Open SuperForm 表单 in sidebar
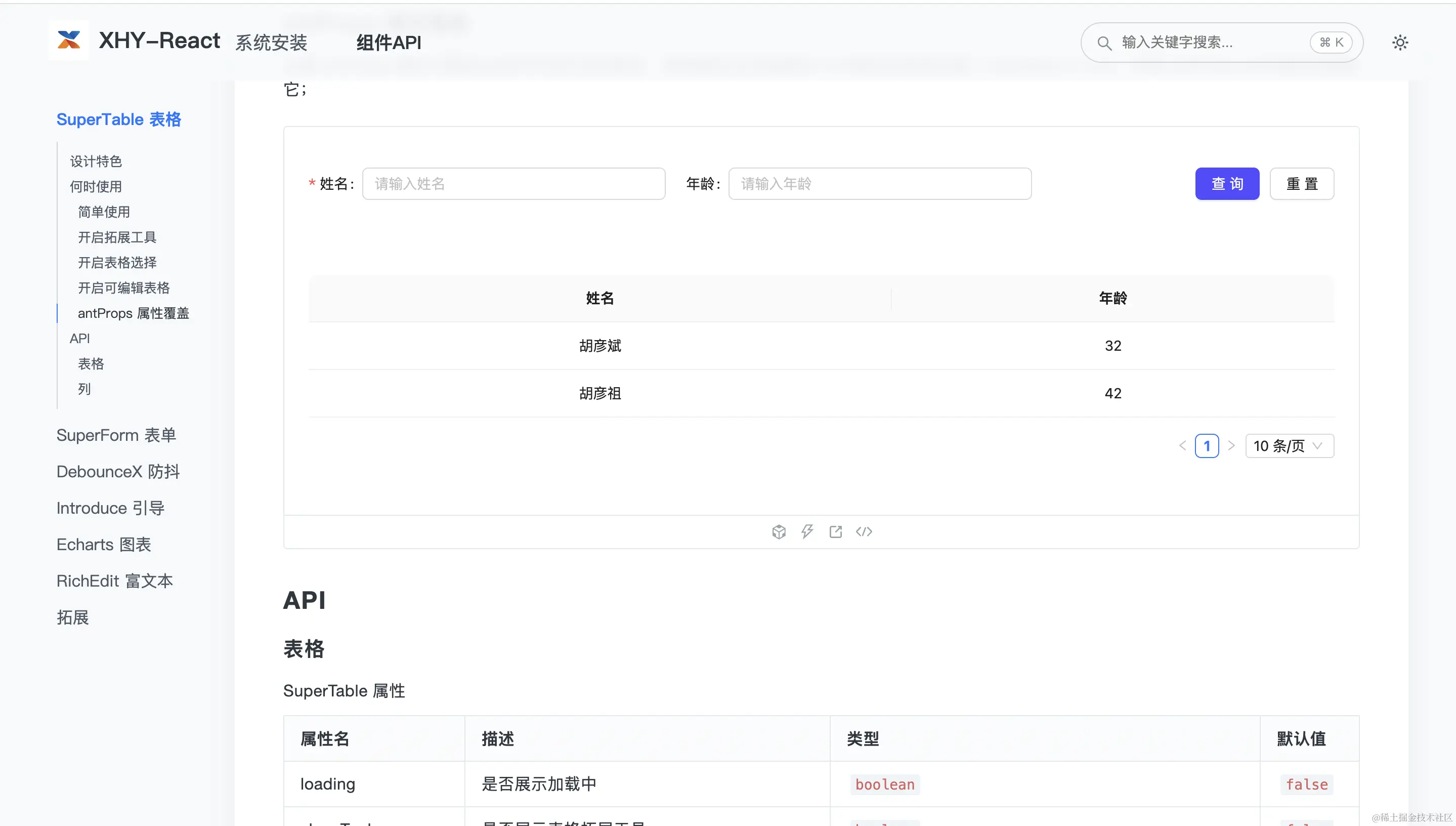The width and height of the screenshot is (1456, 826). (x=116, y=435)
